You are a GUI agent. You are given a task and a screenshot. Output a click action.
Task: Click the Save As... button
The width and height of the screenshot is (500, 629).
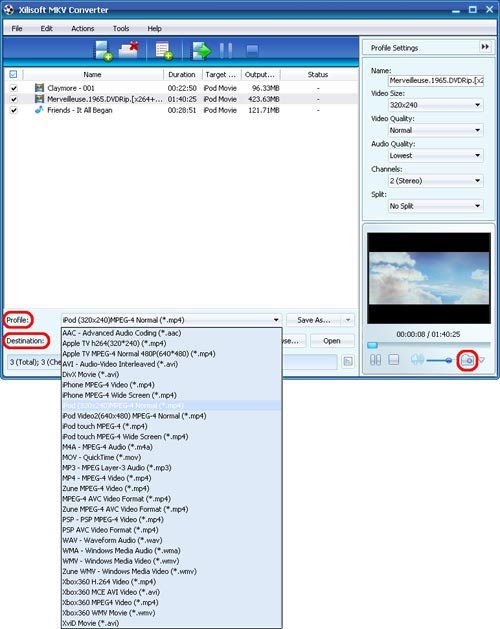[x=314, y=320]
